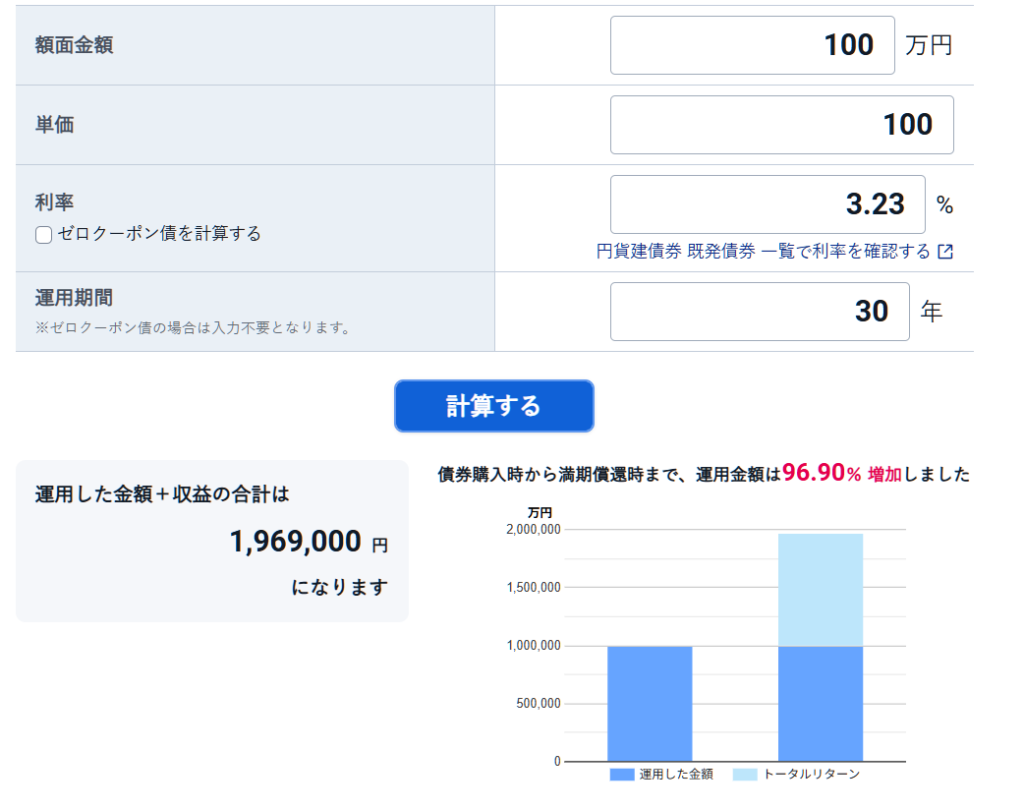This screenshot has height=809, width=1024.
Task: Focus the 額面金額 input field
Action: tap(752, 45)
